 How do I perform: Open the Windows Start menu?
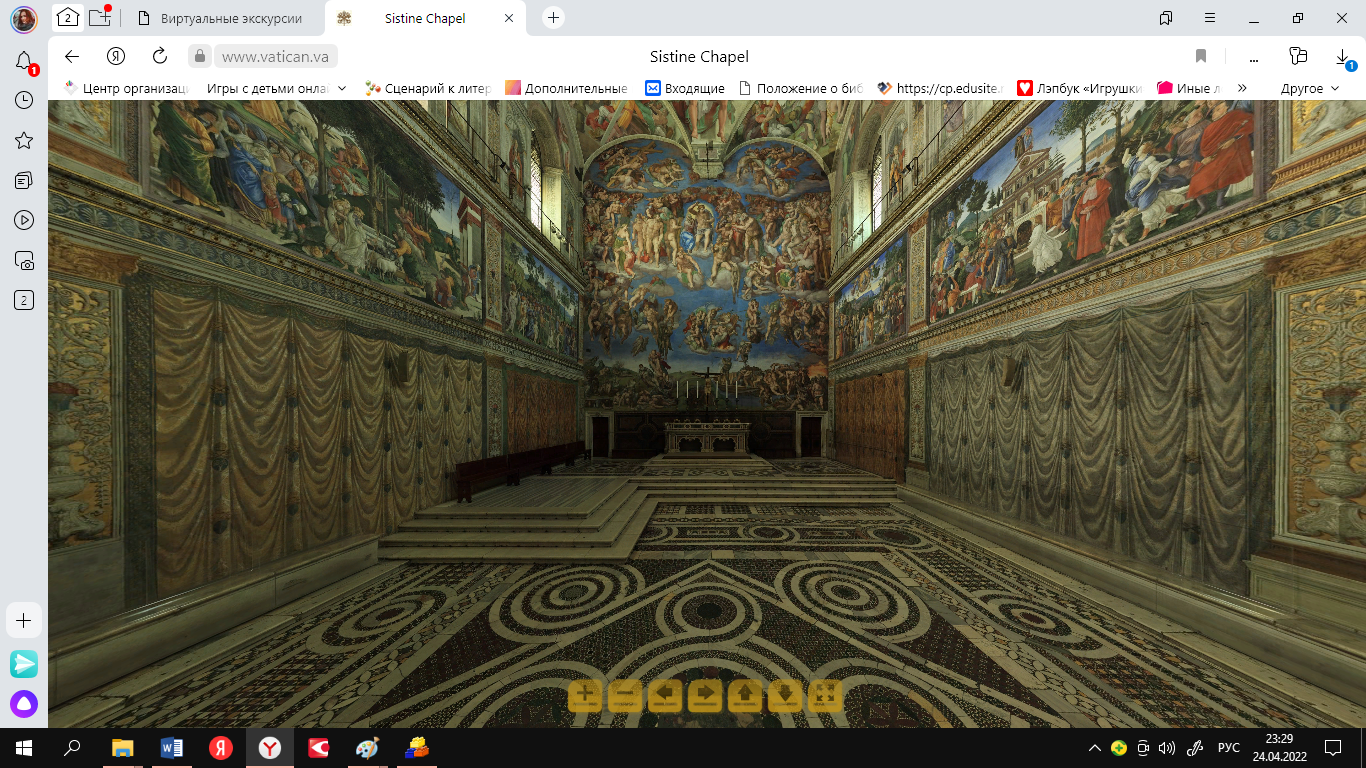coord(23,747)
